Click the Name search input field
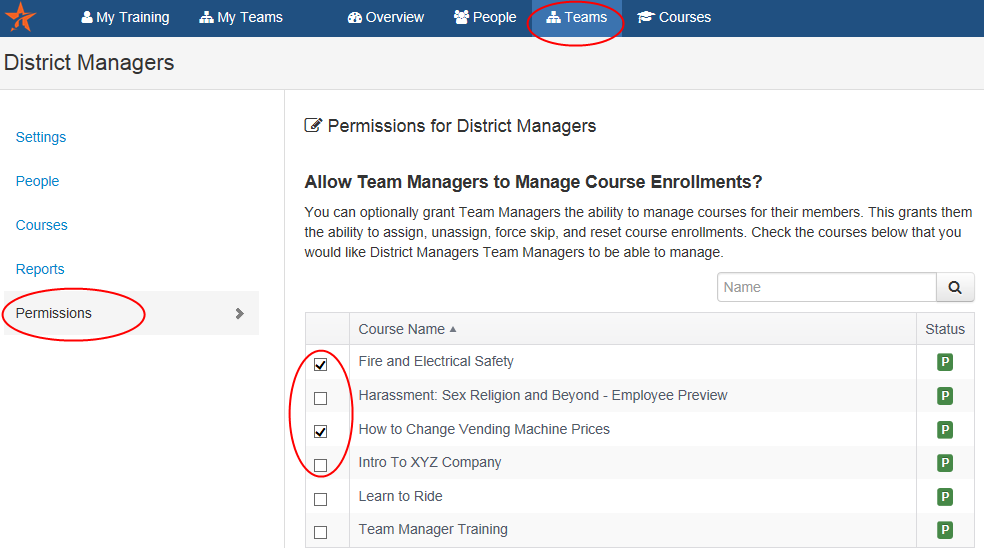The height and width of the screenshot is (555, 984). click(826, 287)
